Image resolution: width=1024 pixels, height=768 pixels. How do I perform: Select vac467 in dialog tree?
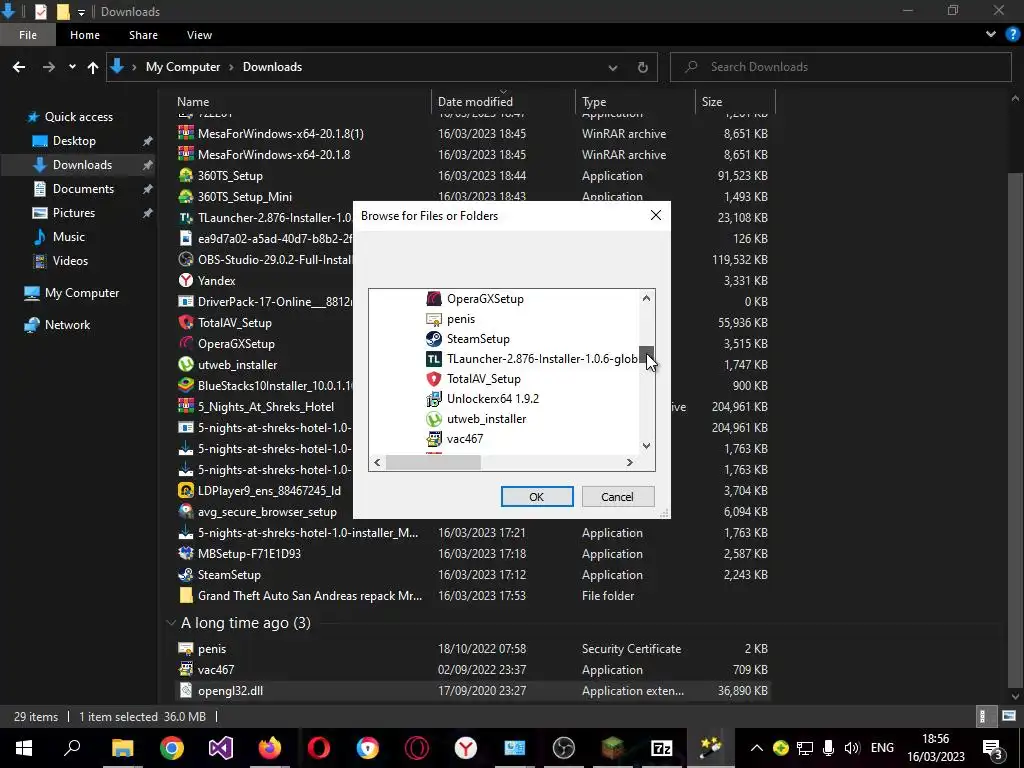[465, 439]
